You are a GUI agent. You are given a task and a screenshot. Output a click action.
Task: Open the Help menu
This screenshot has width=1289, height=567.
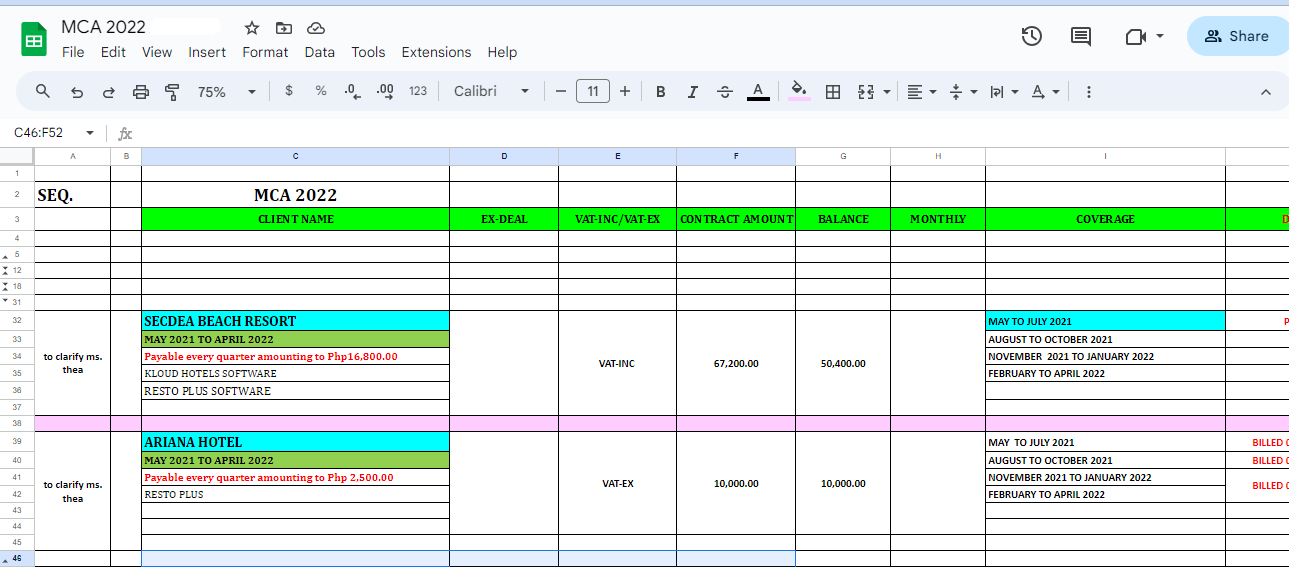pyautogui.click(x=502, y=52)
